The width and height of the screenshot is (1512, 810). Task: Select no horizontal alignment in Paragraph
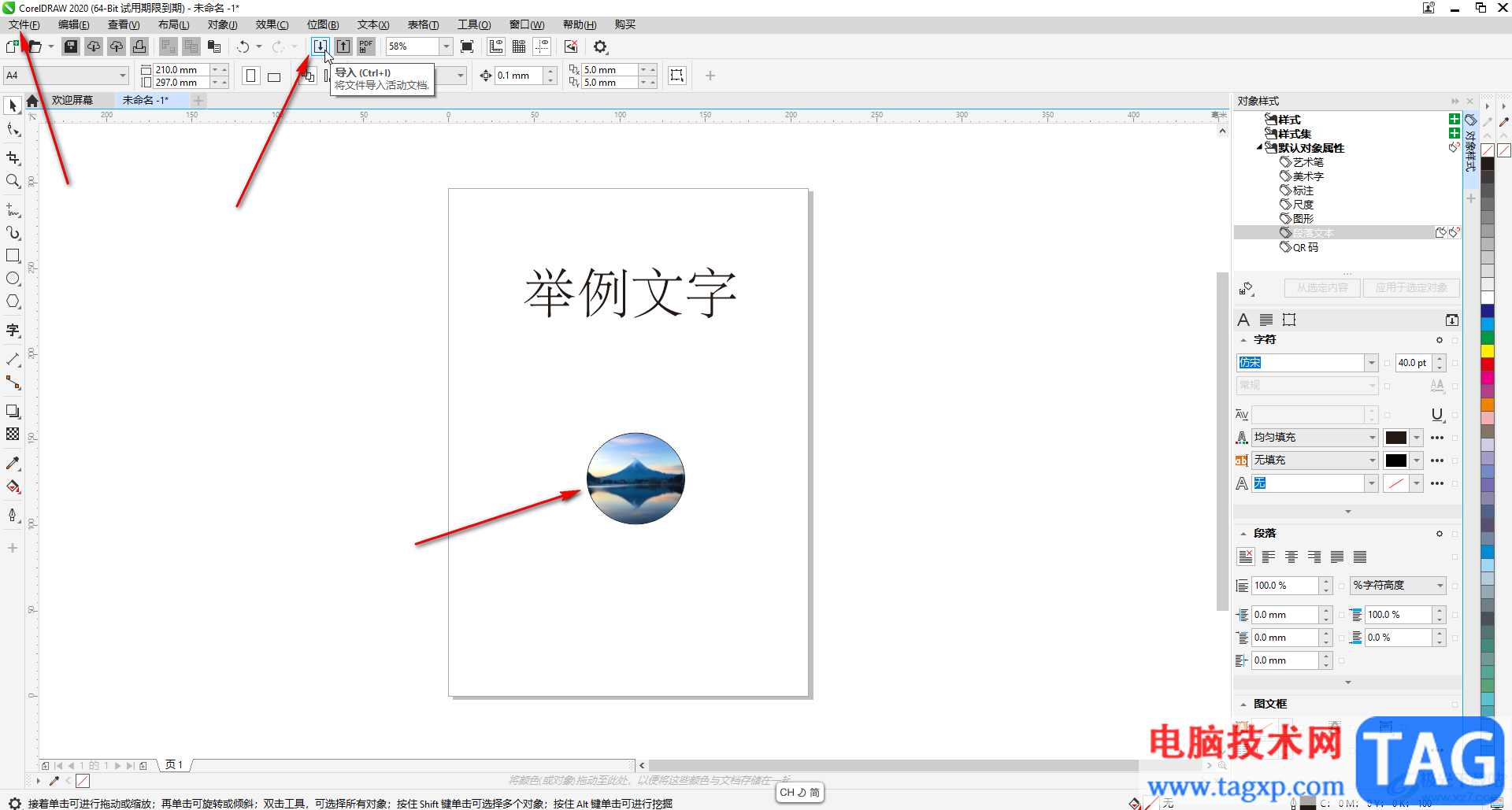(x=1246, y=557)
